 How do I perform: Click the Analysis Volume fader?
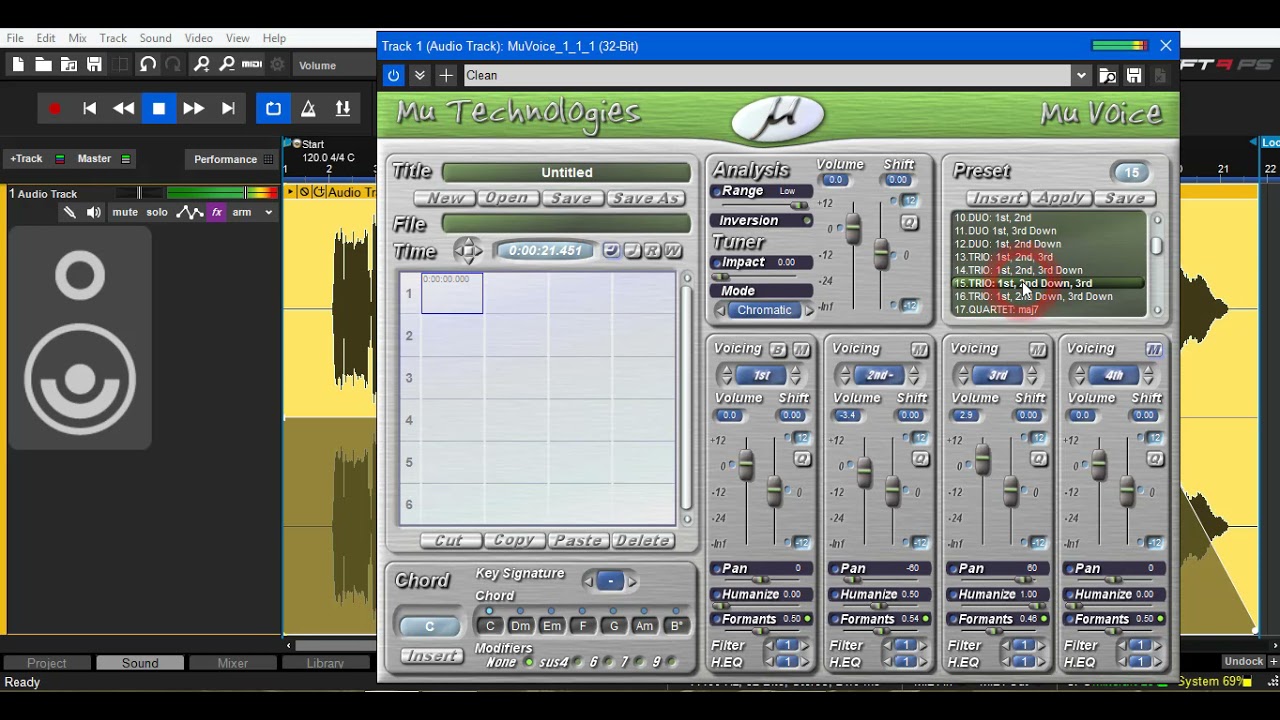[852, 231]
